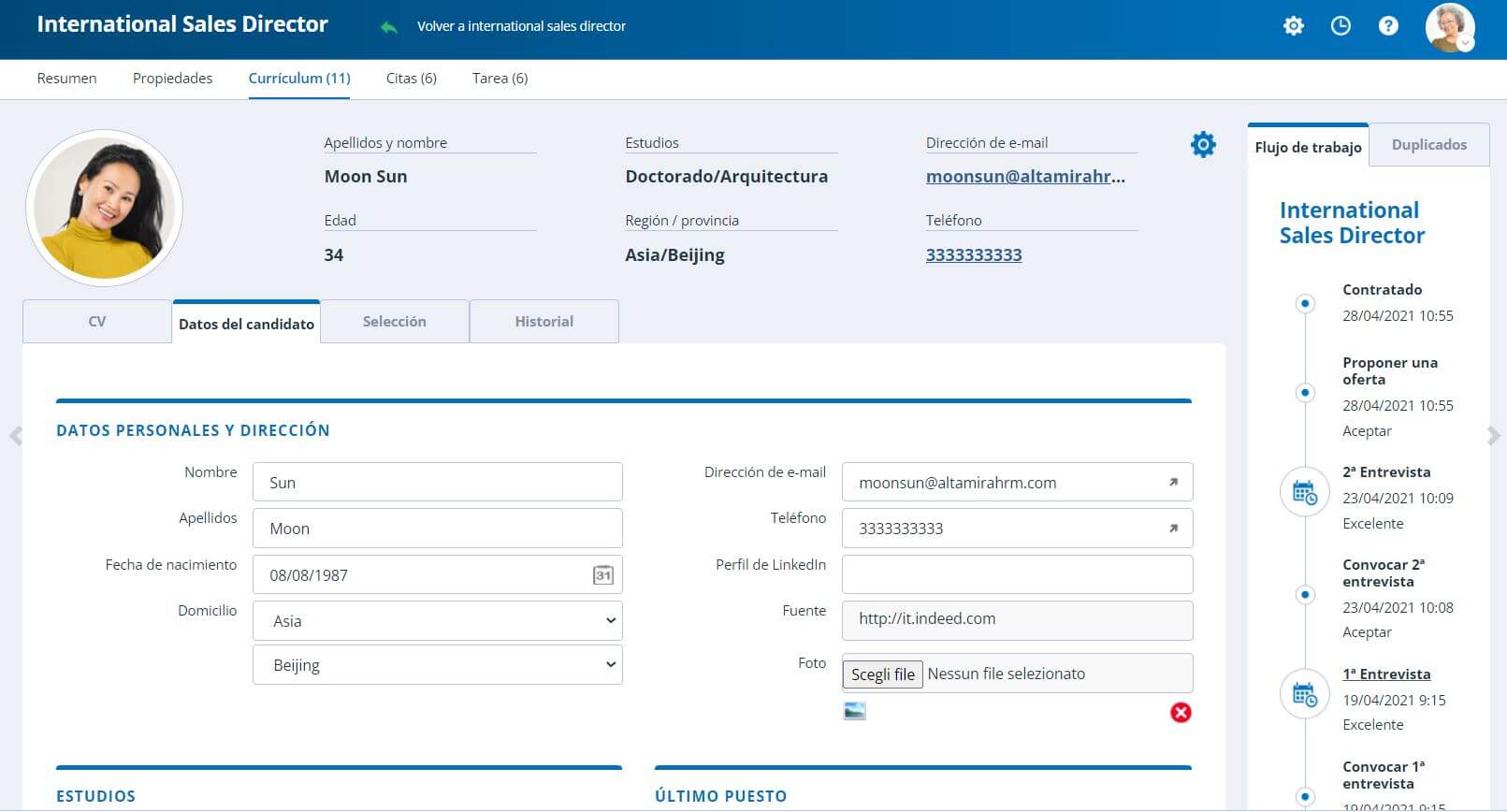Switch to Duplicados tab
Screen dimensions: 1507x812
coord(1428,145)
